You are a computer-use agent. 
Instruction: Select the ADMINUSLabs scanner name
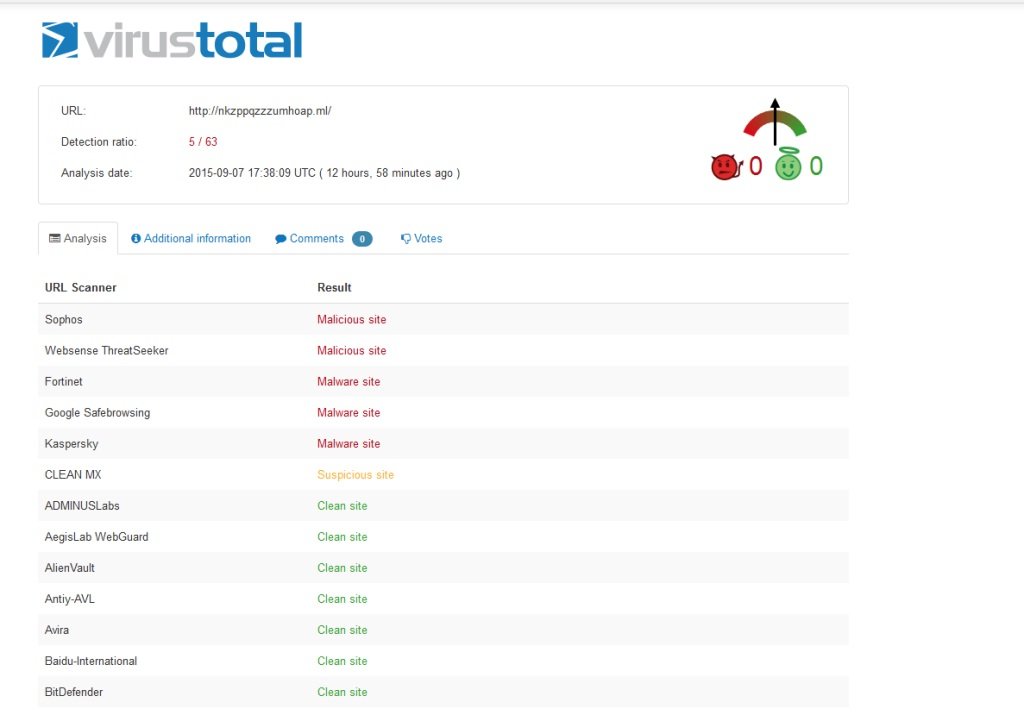click(82, 506)
